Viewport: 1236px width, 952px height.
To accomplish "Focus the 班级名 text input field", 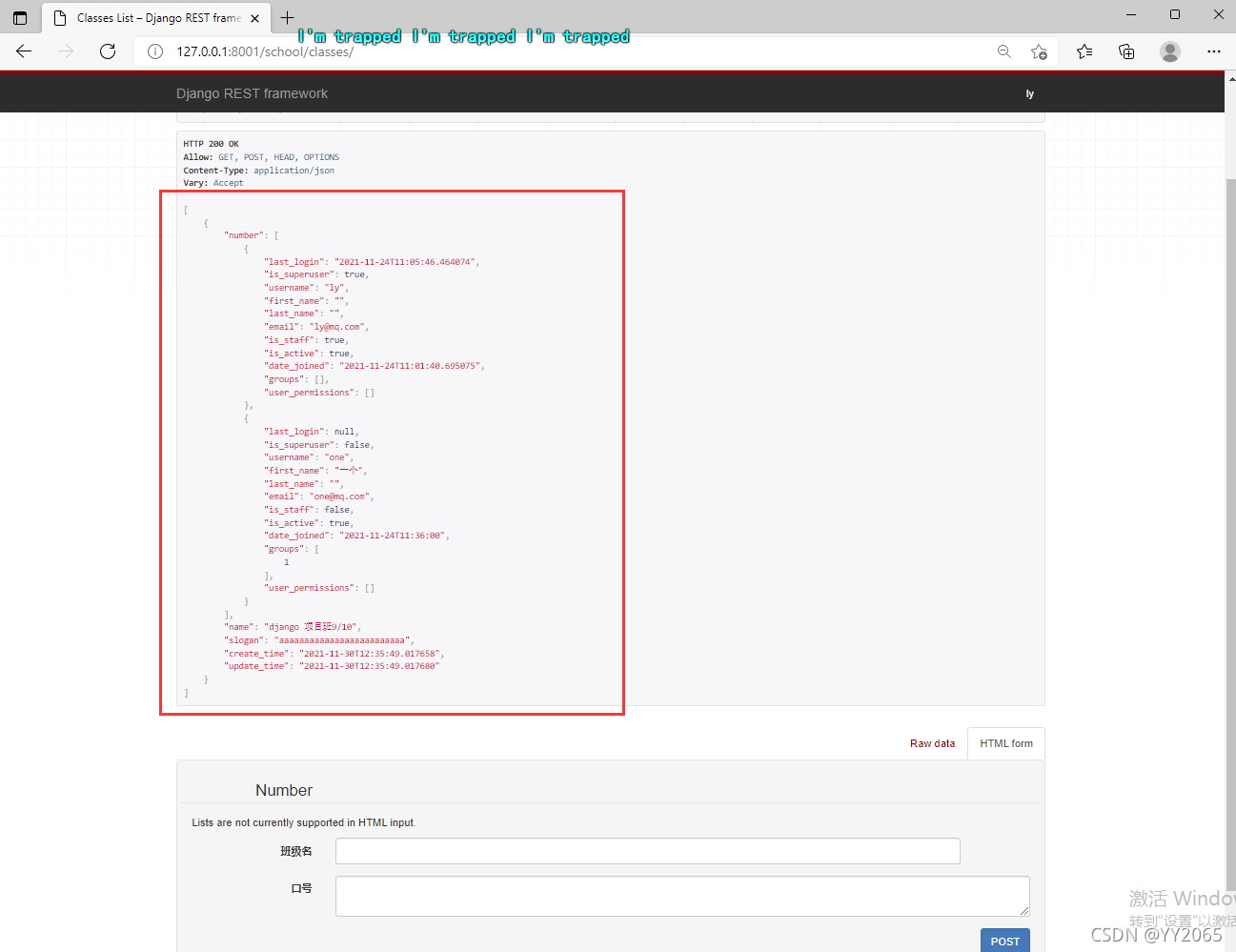I will [x=648, y=851].
